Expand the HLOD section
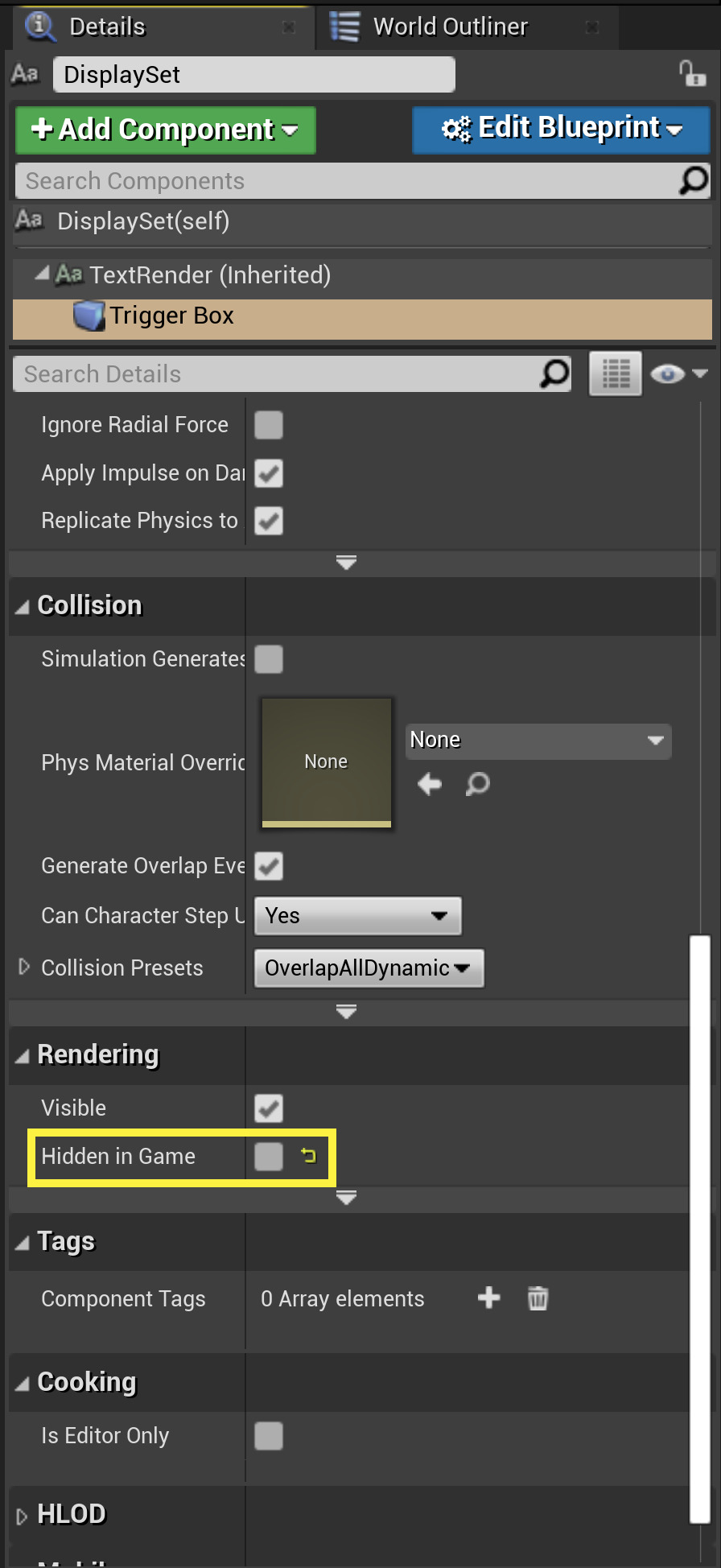This screenshot has height=1568, width=721. 23,1516
